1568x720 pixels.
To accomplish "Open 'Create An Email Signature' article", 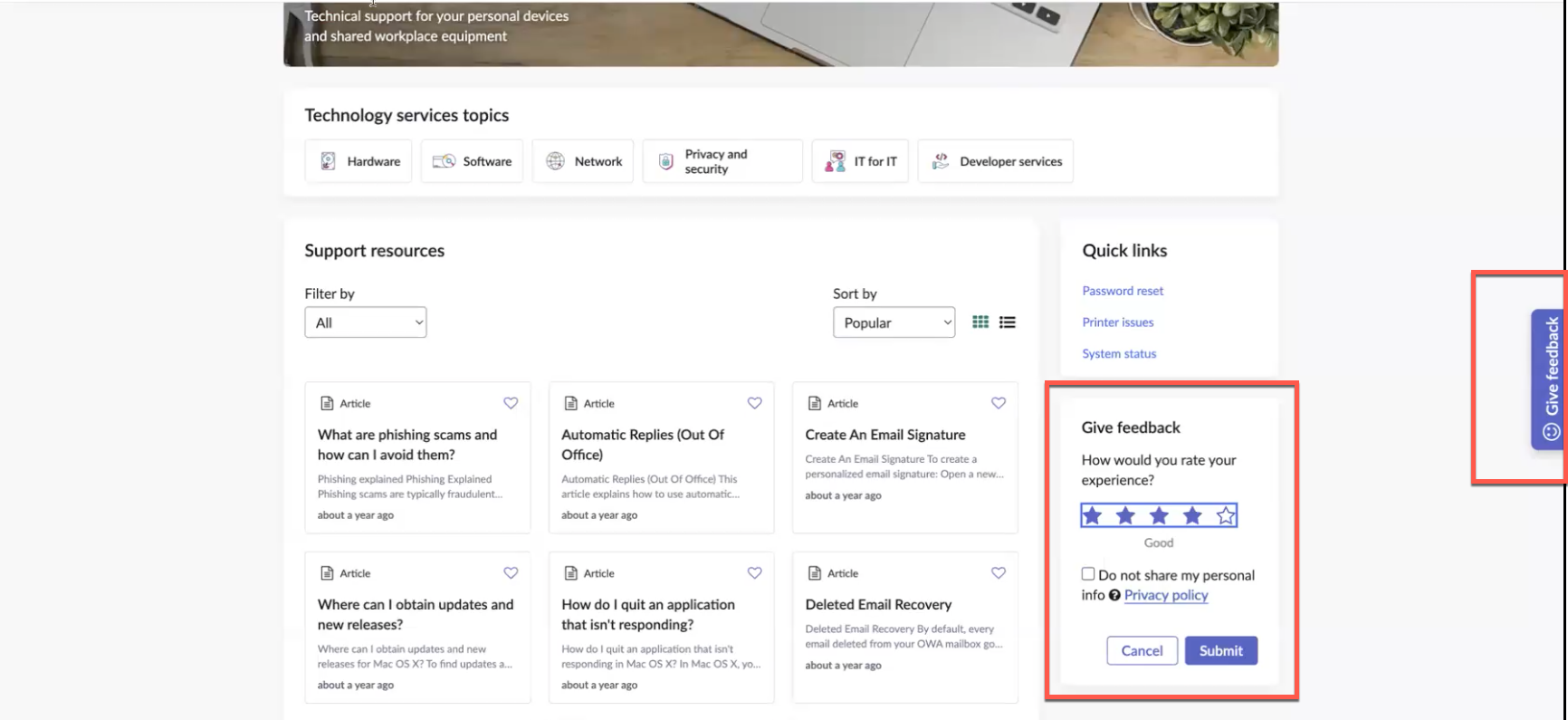I will pyautogui.click(x=885, y=435).
